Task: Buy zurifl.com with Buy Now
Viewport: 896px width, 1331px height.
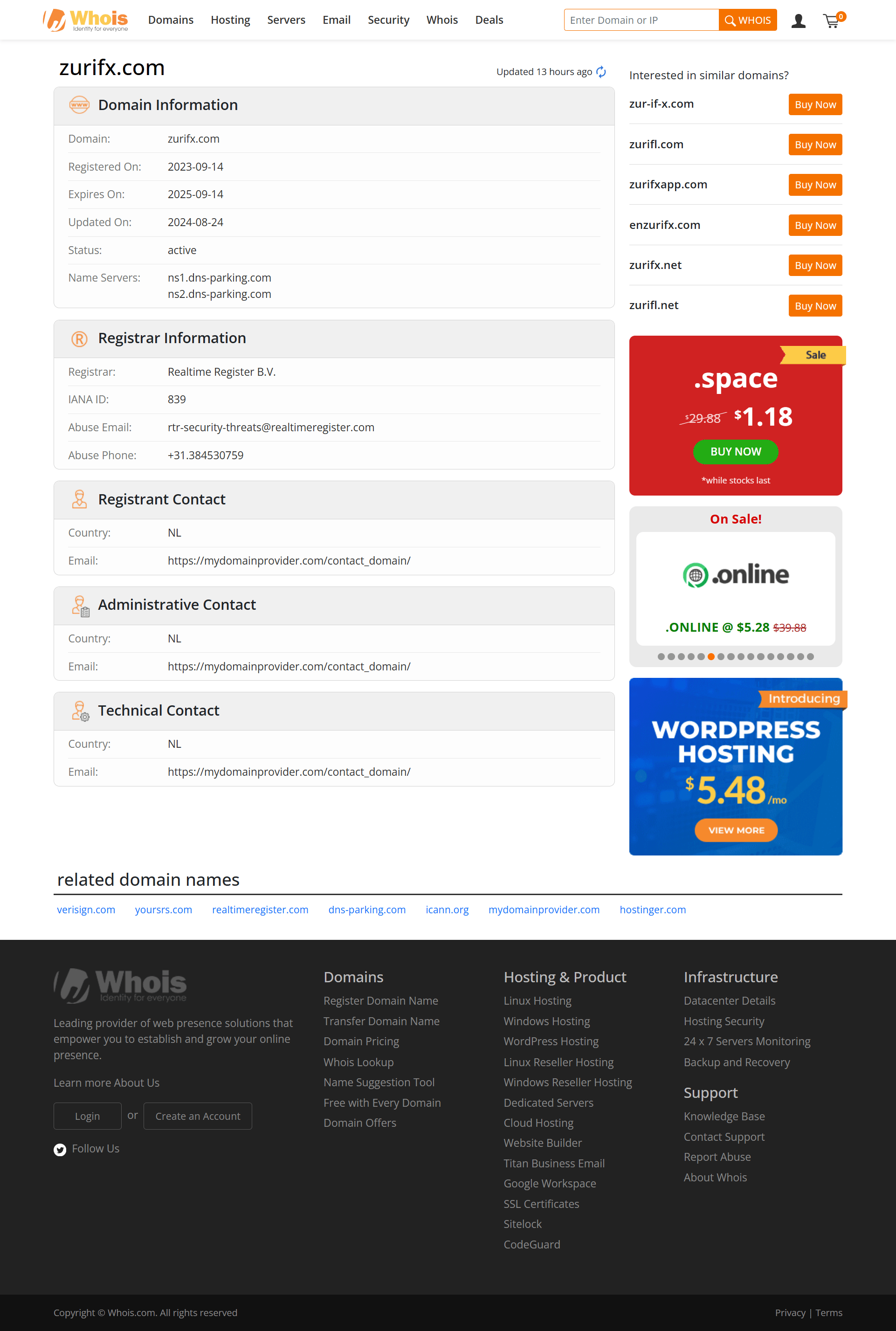Action: (x=815, y=145)
